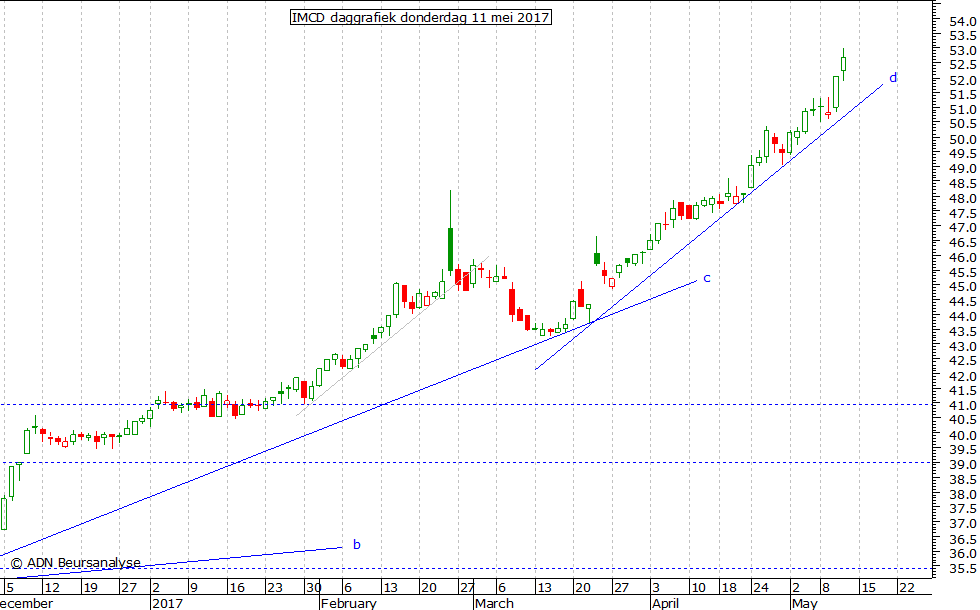Click the 46.0 price axis label
Viewport: 980px width, 610px height.
962,258
